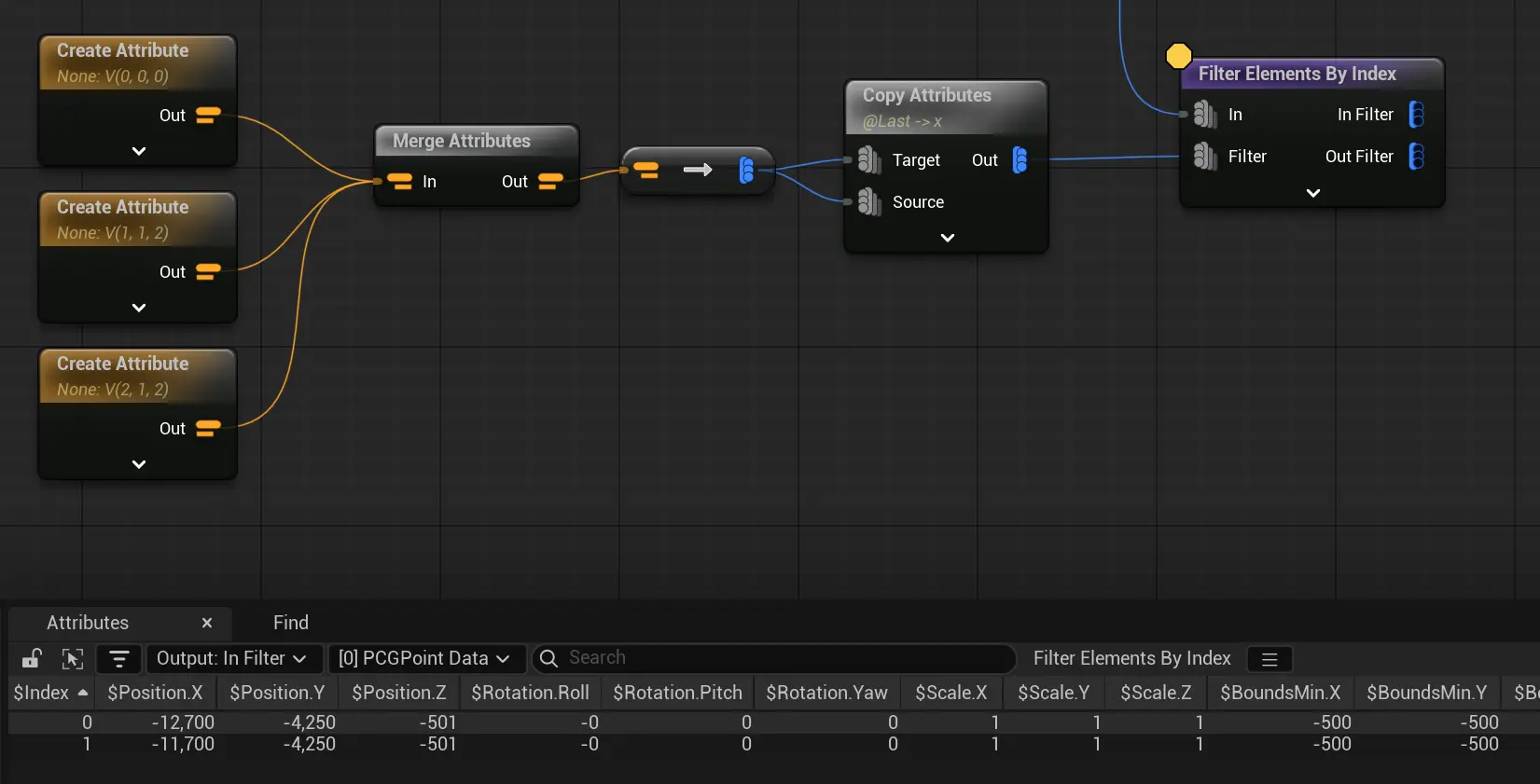Click the yellow debug badge on Filter node
1540x784 pixels.
pyautogui.click(x=1179, y=56)
